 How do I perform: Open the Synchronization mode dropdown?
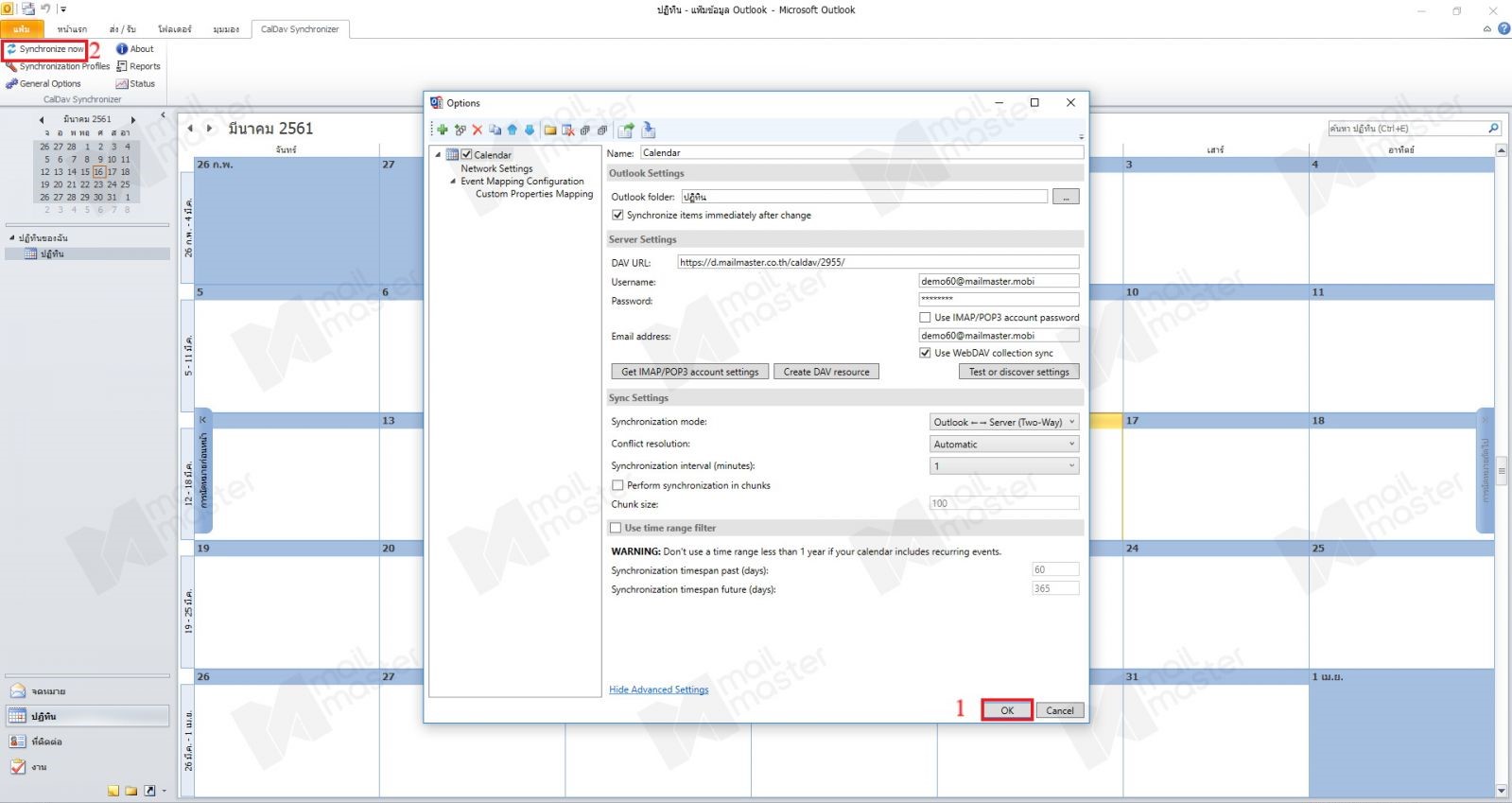pyautogui.click(x=1004, y=422)
